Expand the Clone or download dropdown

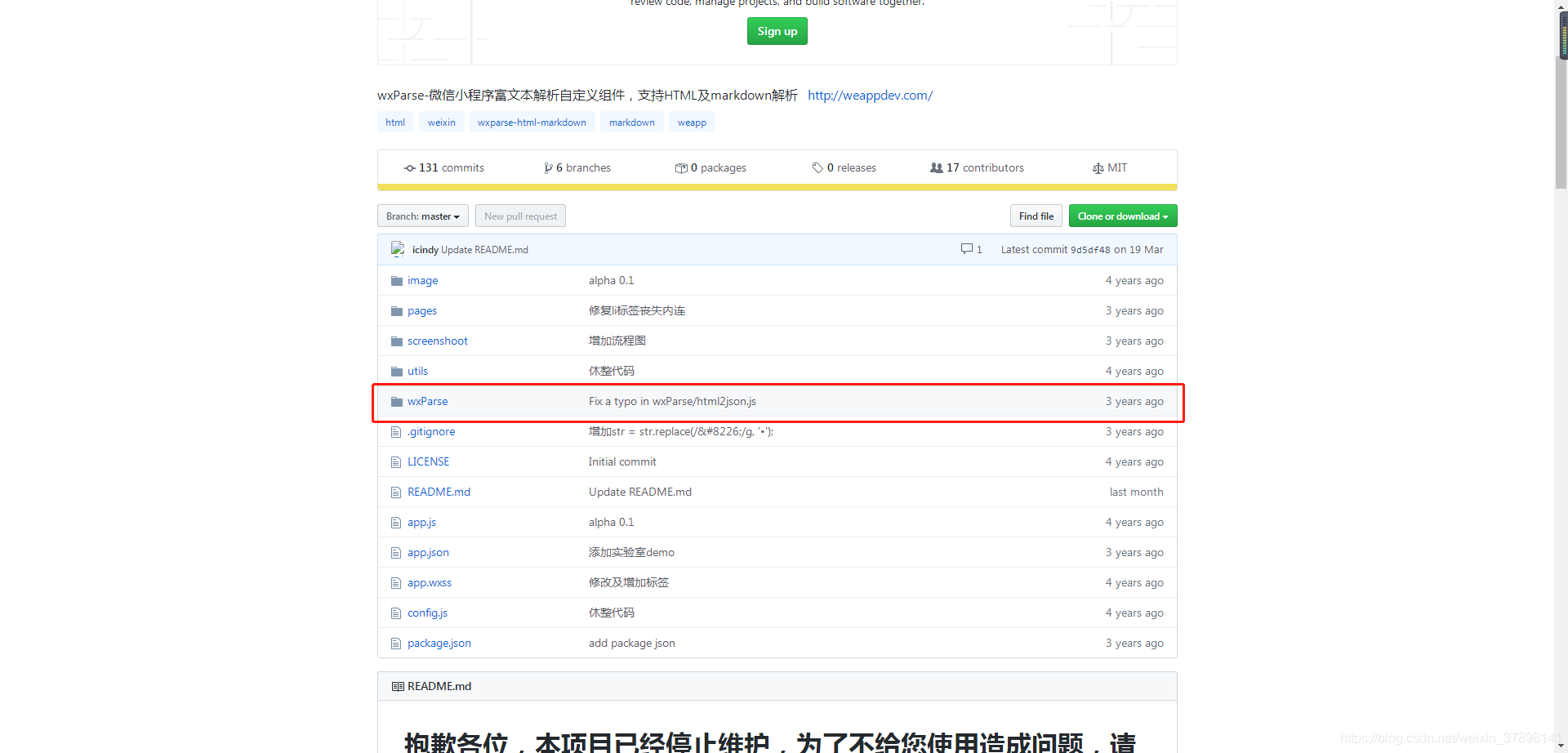click(1123, 216)
